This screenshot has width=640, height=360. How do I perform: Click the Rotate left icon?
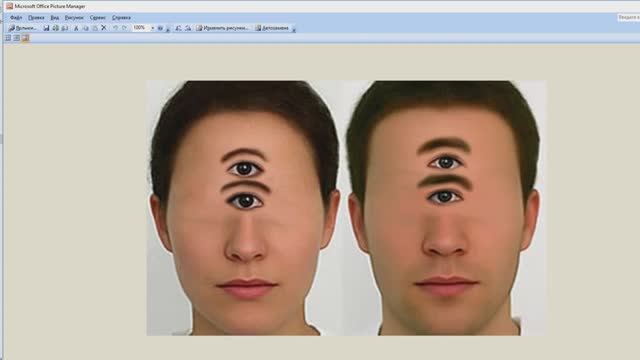click(x=178, y=28)
